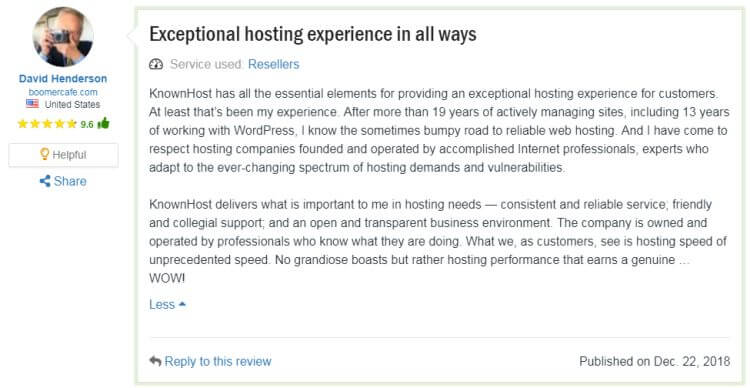Click the speedometer service-used icon

pyautogui.click(x=156, y=64)
